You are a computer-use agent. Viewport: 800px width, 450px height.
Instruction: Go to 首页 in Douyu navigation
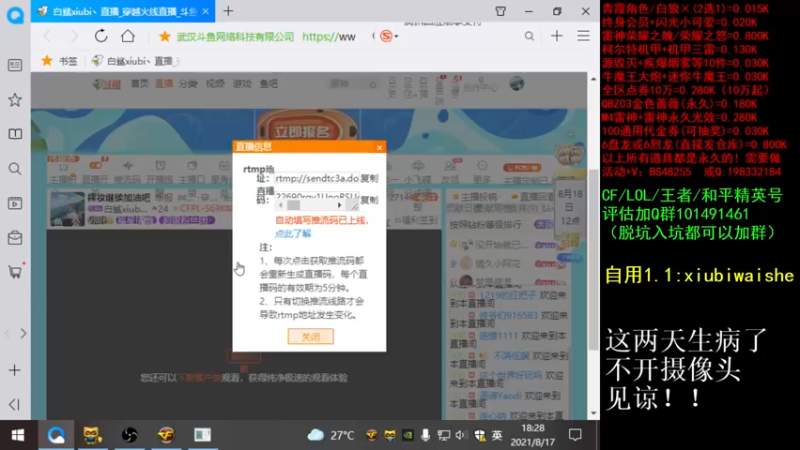point(139,84)
